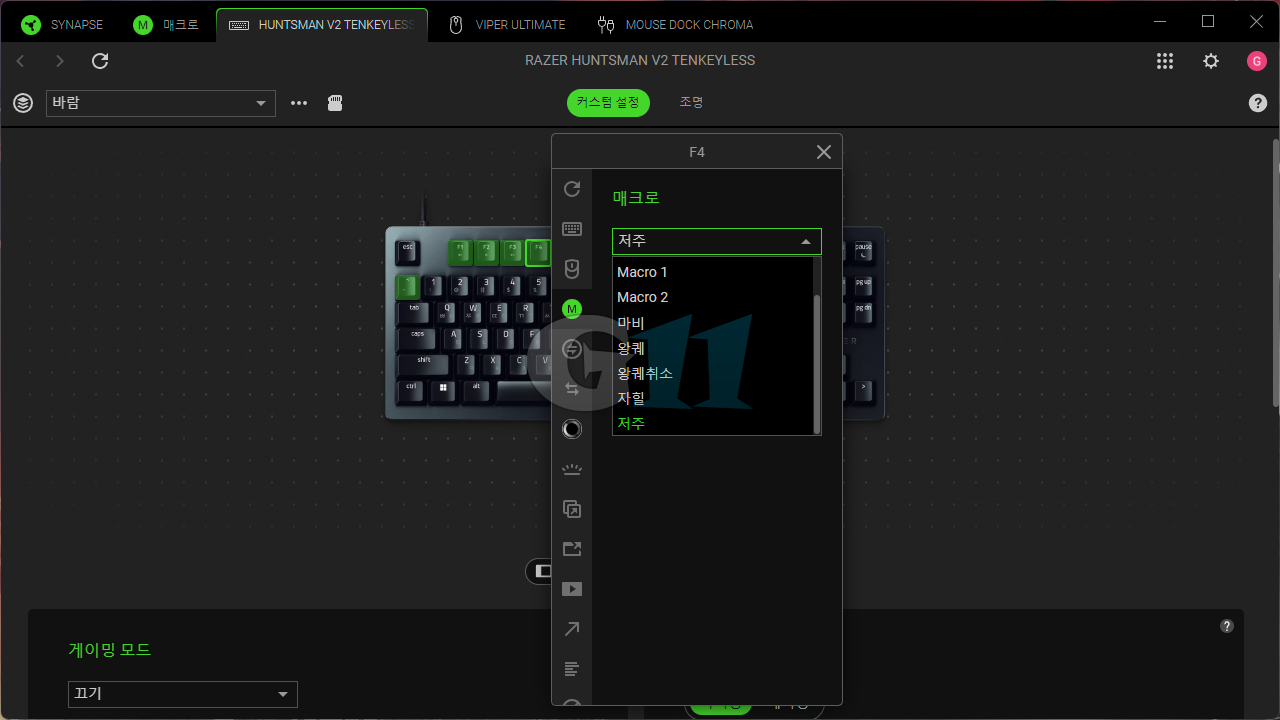Viewport: 1280px width, 720px height.
Task: Go forward with the right arrow
Action: click(60, 61)
